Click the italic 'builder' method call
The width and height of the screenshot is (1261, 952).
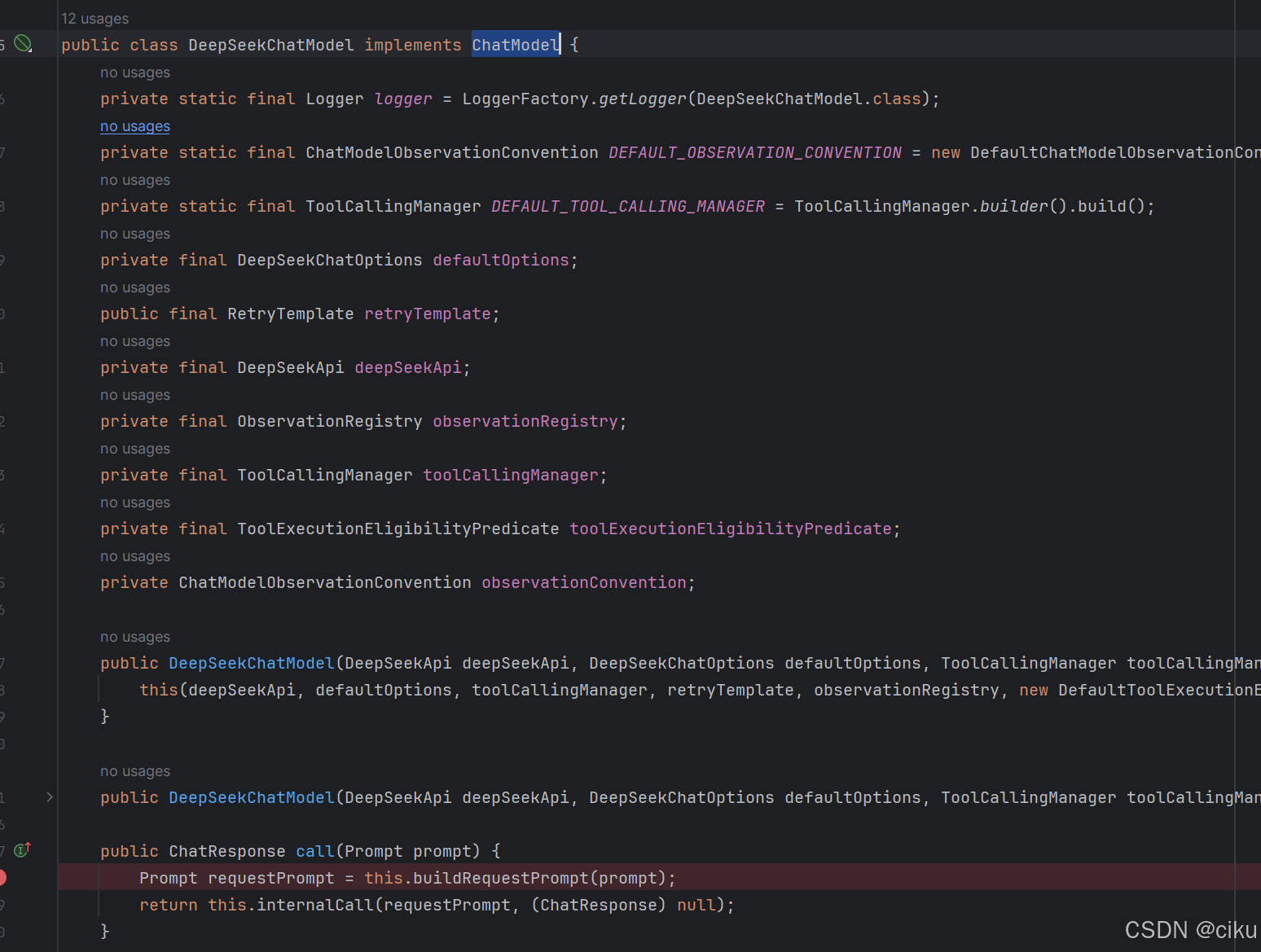point(1013,206)
